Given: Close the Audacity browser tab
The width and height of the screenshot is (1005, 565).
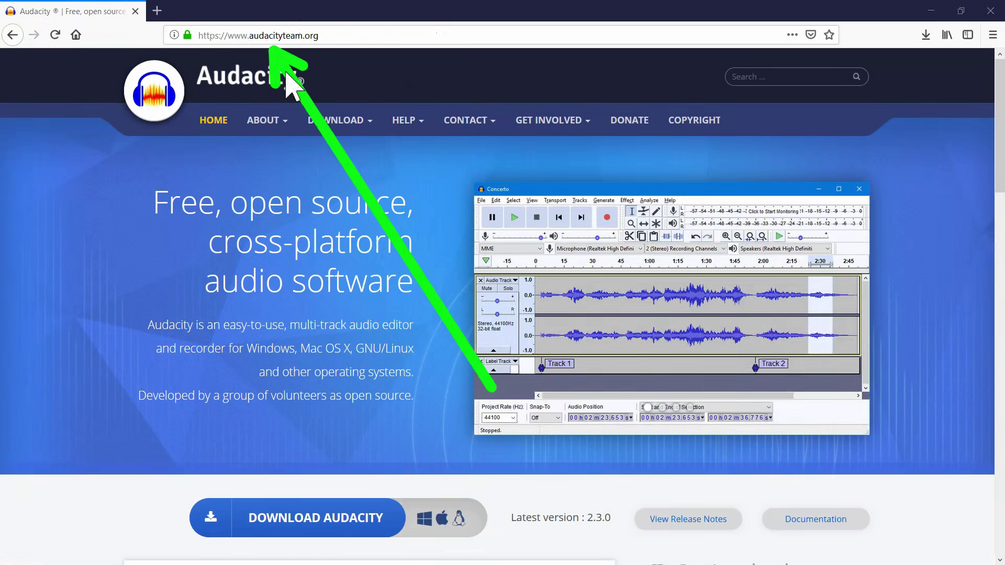Looking at the screenshot, I should tap(135, 11).
